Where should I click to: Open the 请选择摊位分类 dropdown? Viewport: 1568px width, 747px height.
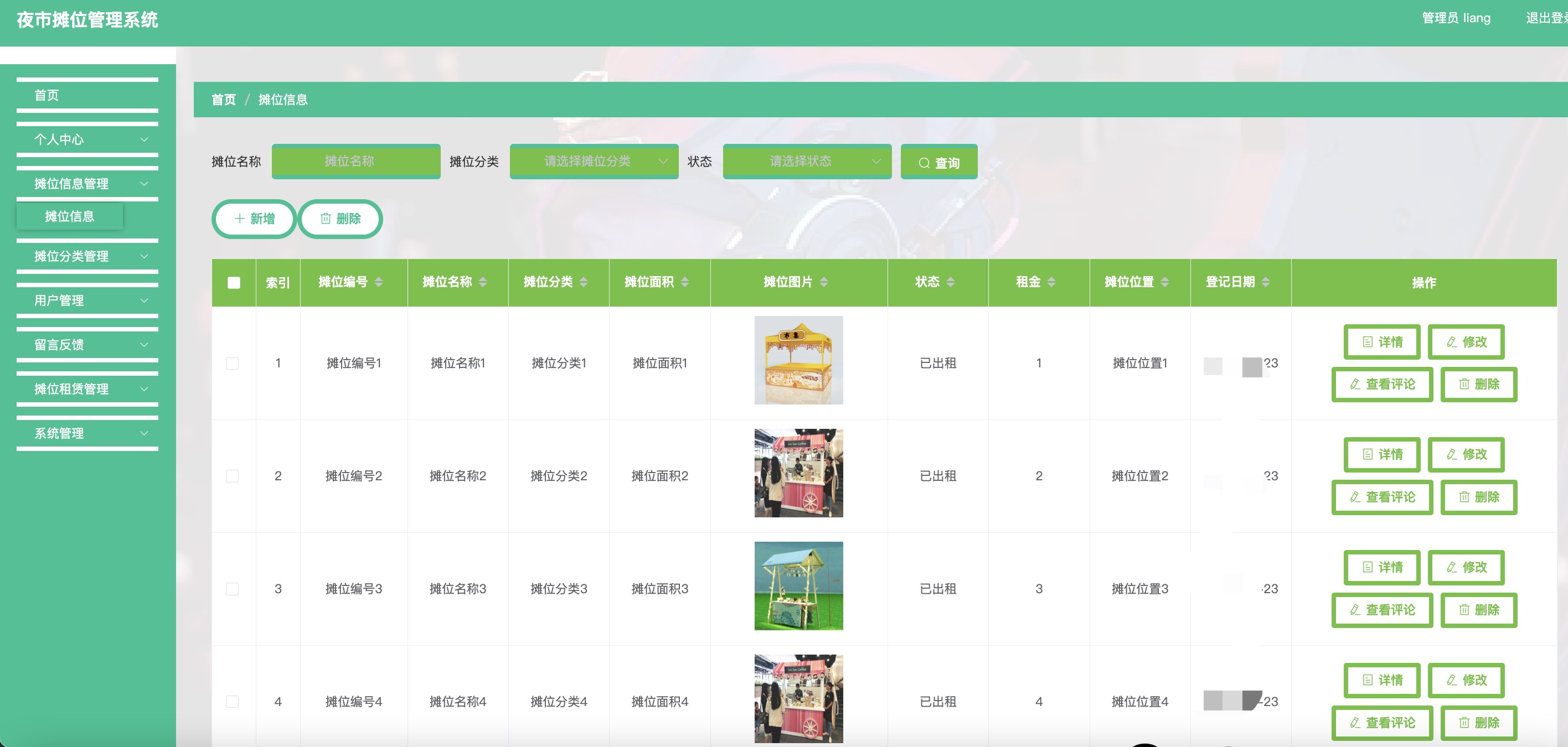[594, 161]
